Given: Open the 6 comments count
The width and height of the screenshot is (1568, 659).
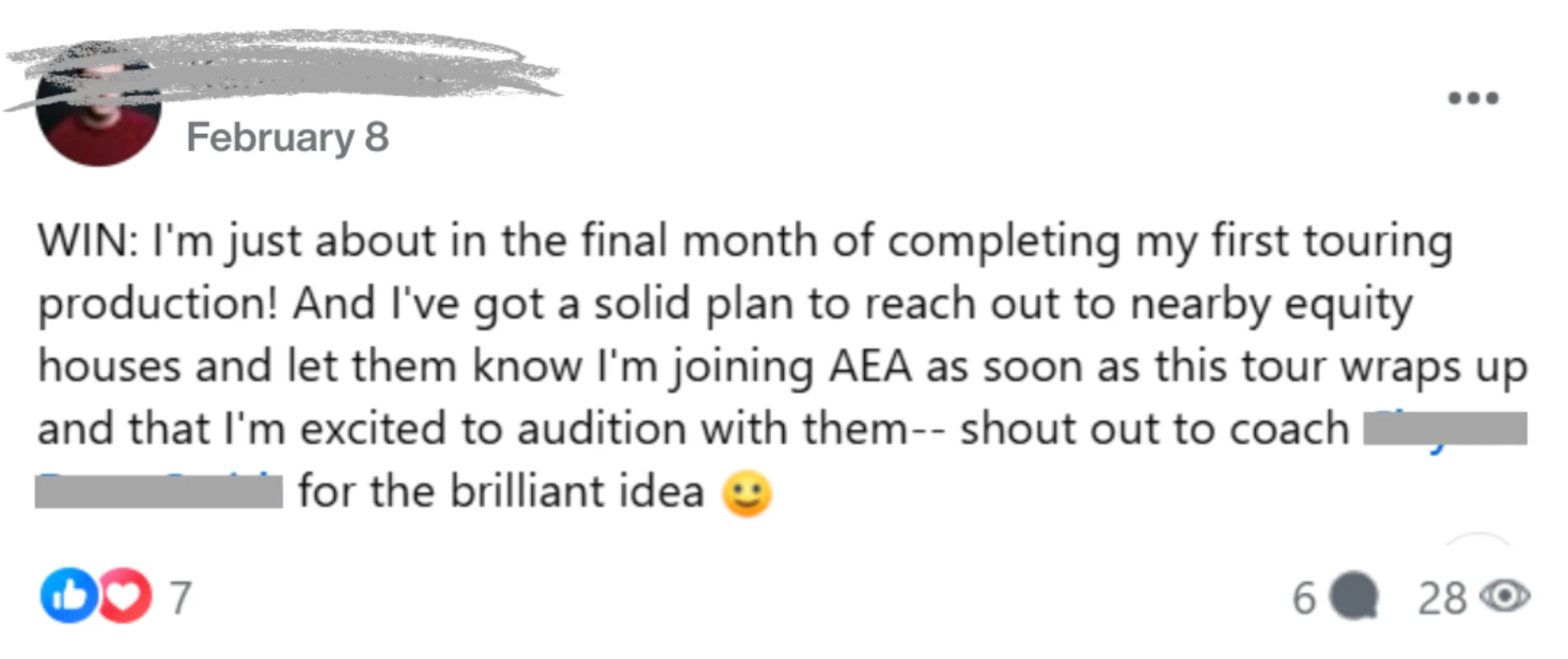Looking at the screenshot, I should coord(1304,599).
